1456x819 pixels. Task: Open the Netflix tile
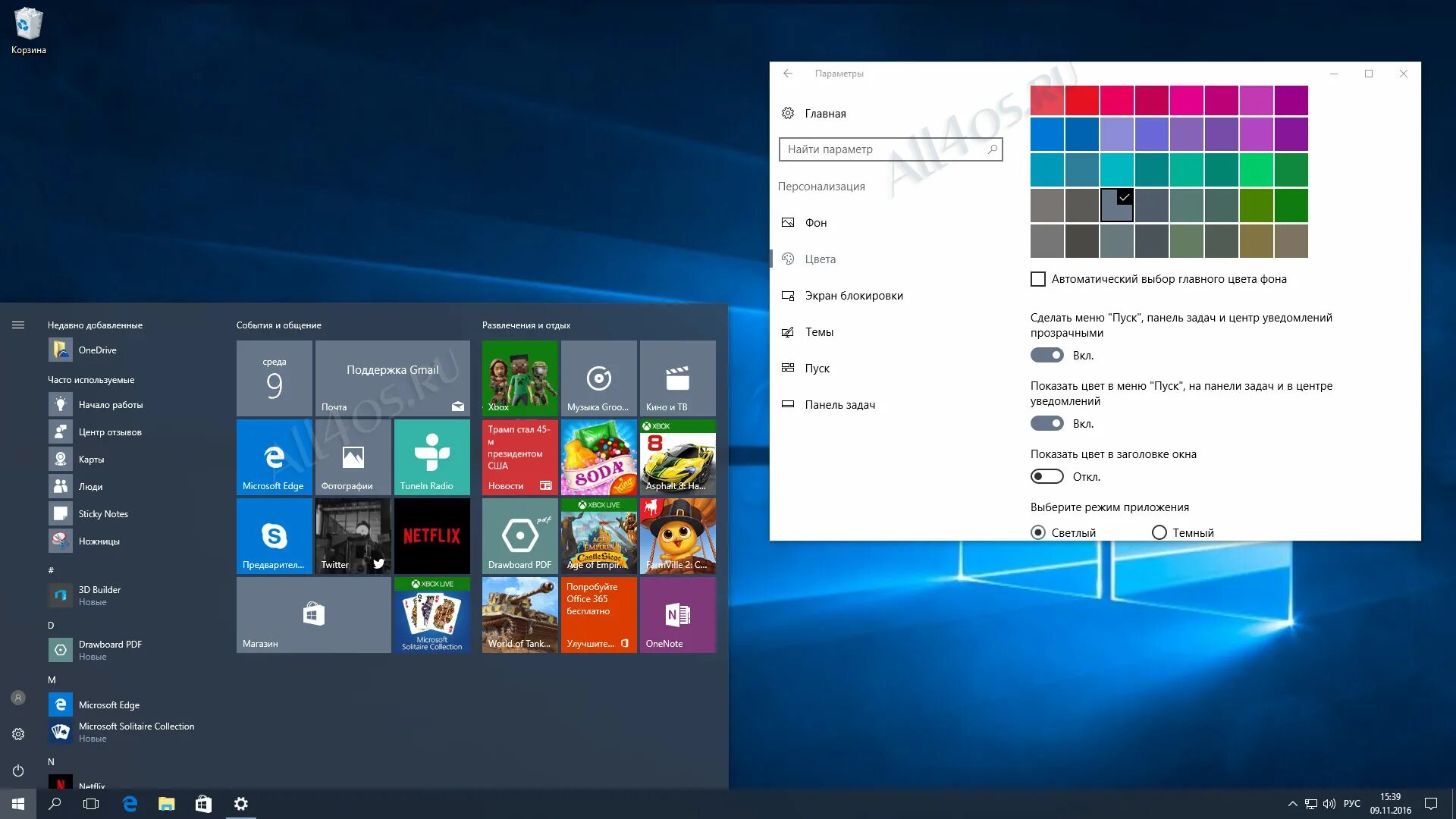tap(431, 535)
